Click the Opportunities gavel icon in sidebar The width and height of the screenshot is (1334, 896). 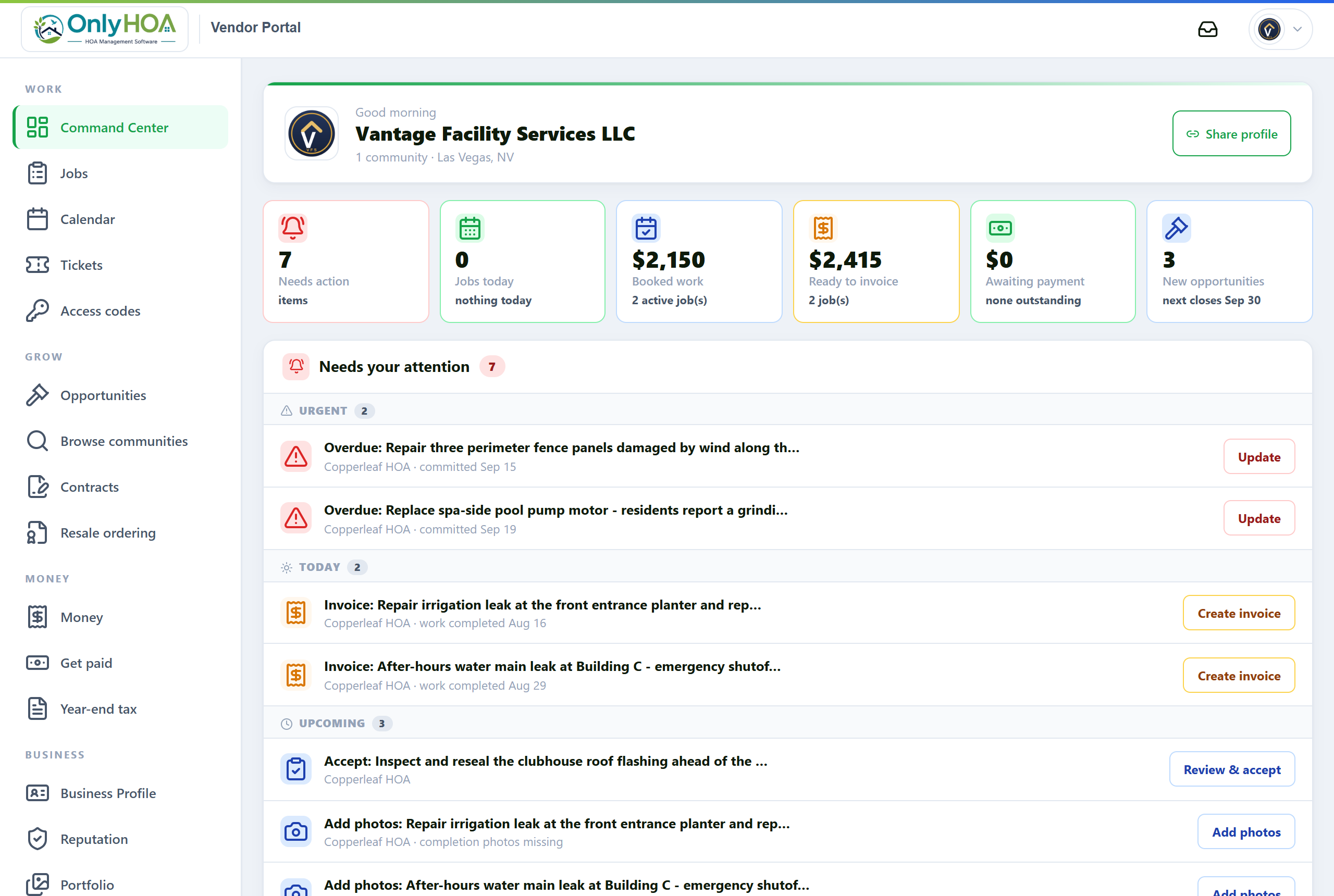pyautogui.click(x=37, y=395)
